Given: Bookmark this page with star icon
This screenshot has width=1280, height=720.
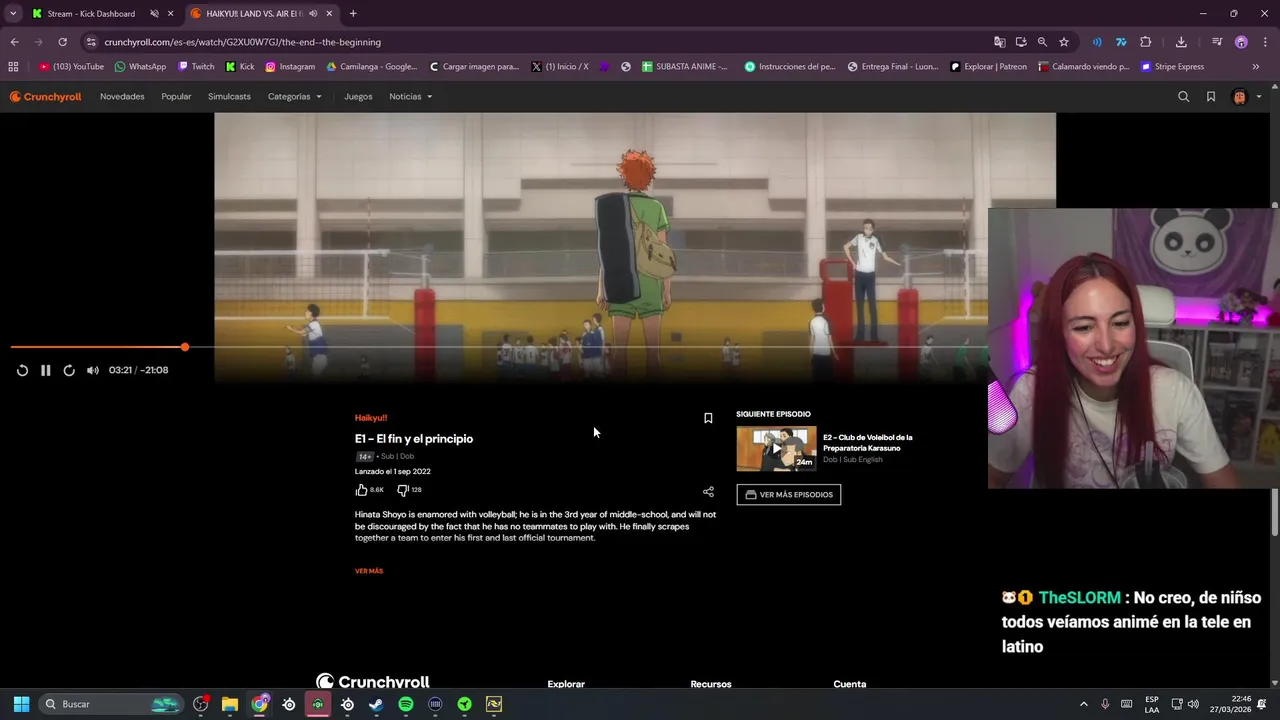Looking at the screenshot, I should point(1064,42).
